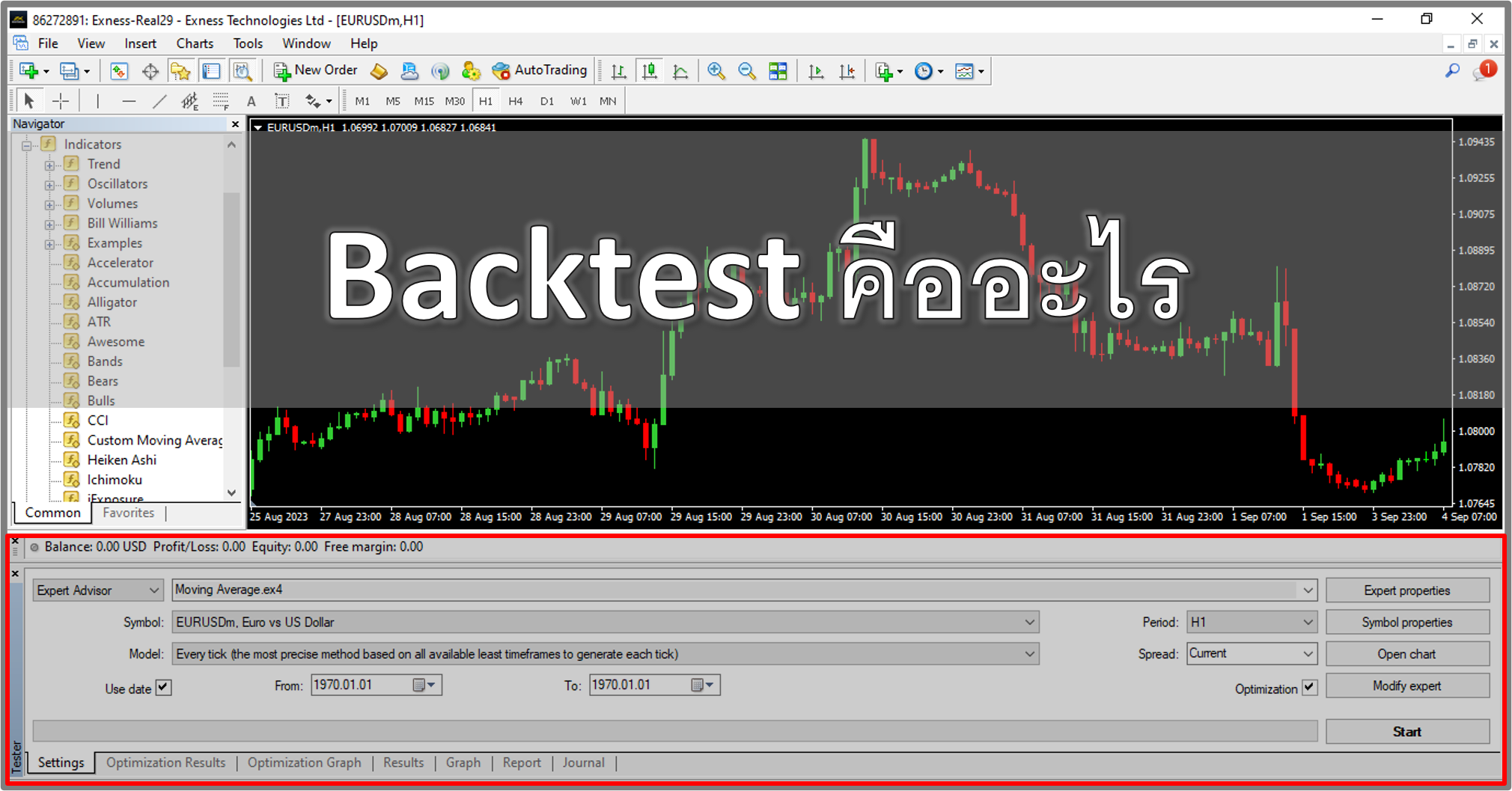
Task: Click Expert properties button
Action: 1407,590
